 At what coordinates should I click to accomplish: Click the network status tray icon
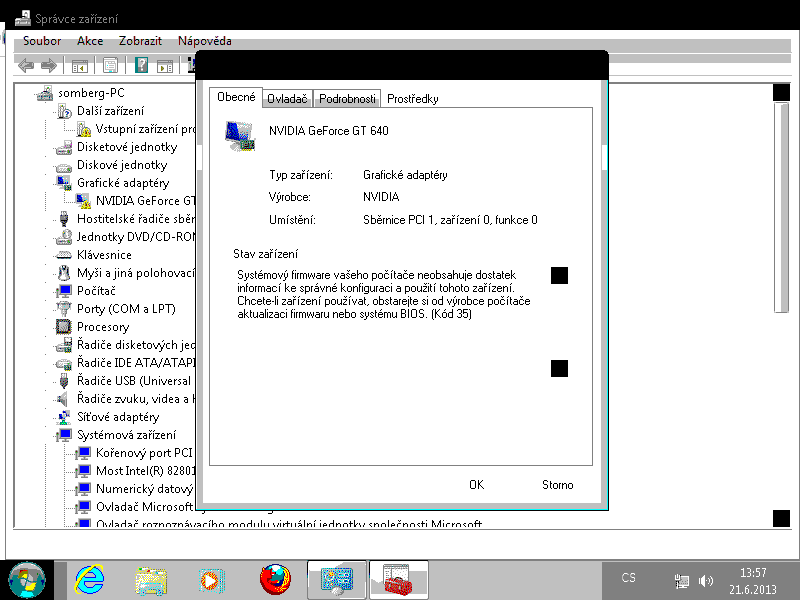681,581
